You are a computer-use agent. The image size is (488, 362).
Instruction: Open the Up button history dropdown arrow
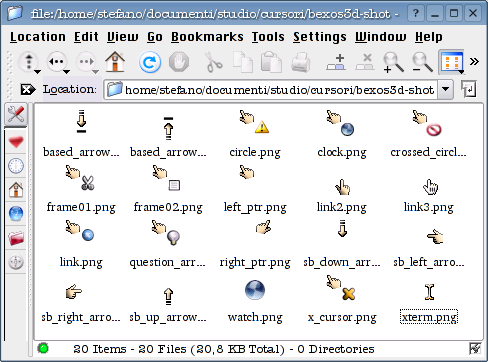pyautogui.click(x=38, y=72)
